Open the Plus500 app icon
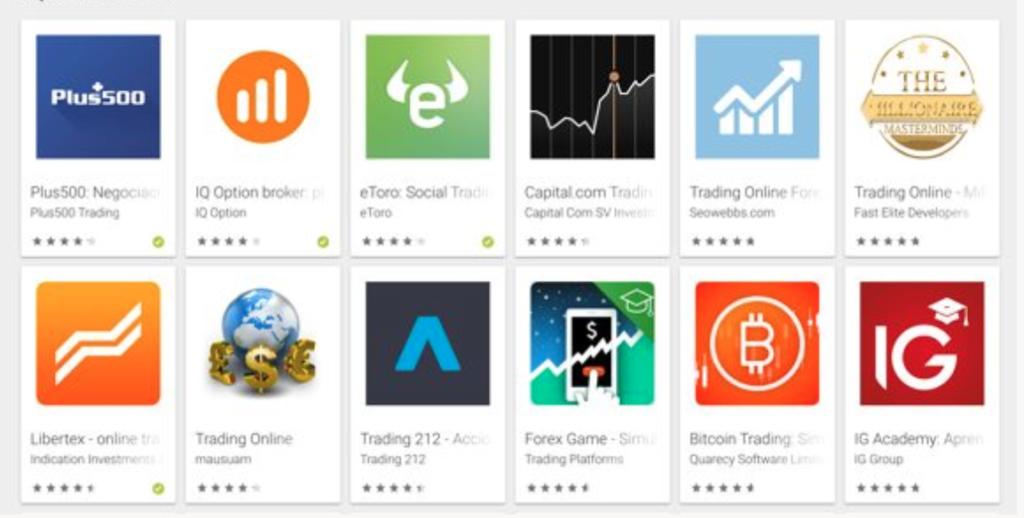The width and height of the screenshot is (1024, 518). pos(98,97)
